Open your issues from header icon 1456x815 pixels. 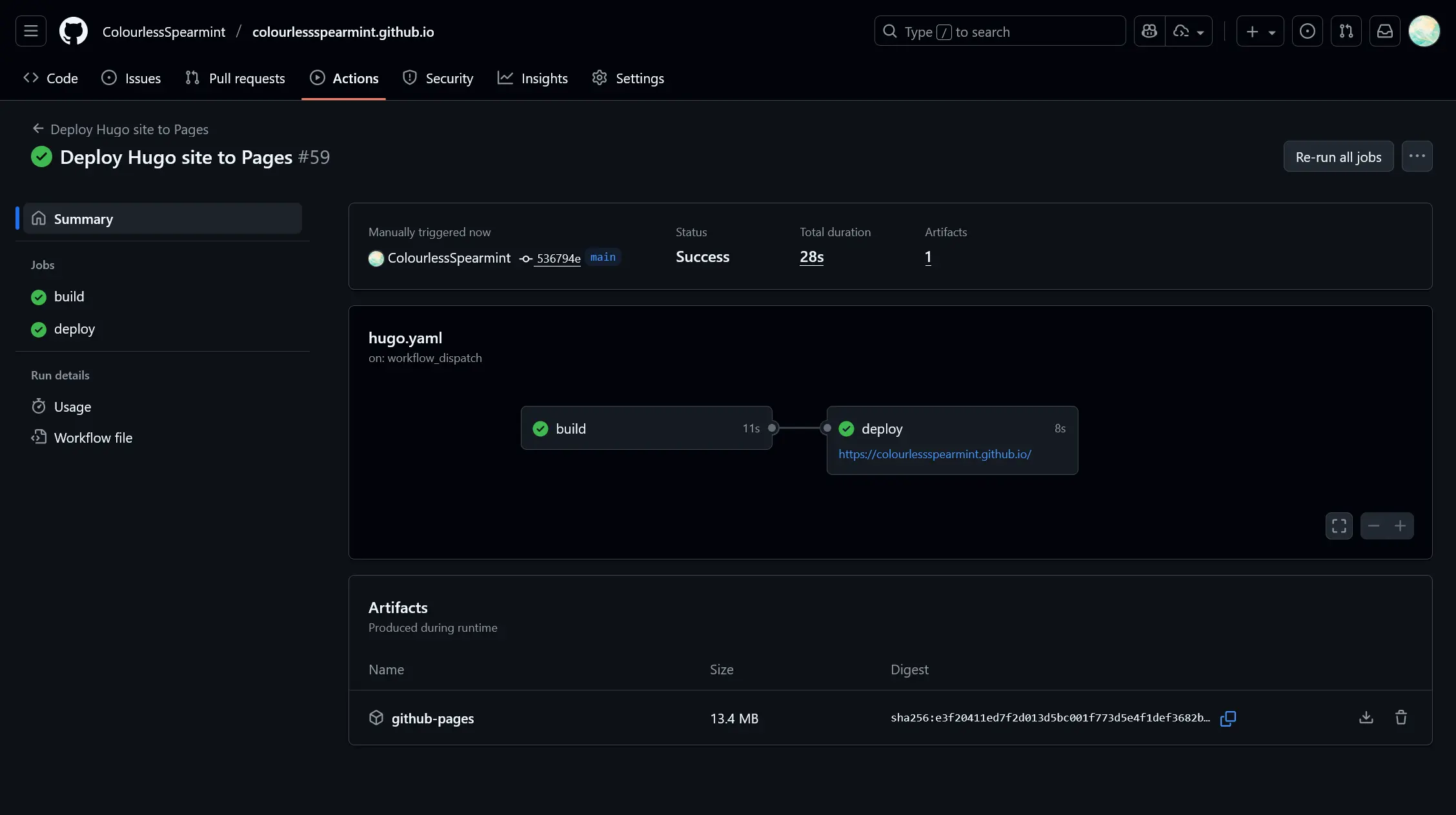[x=1308, y=31]
